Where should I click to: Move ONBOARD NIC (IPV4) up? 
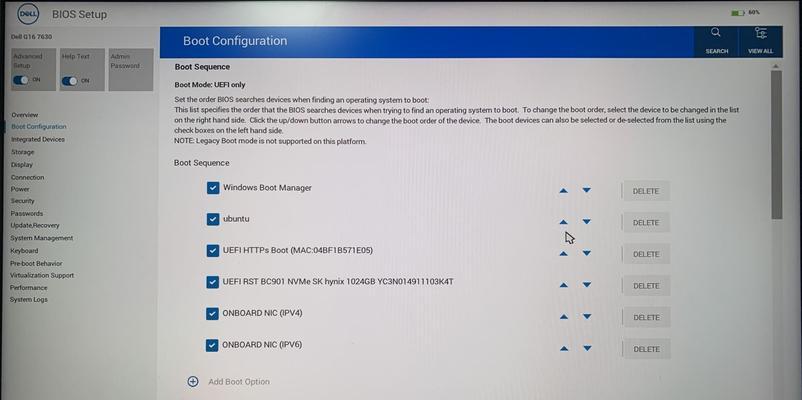click(564, 317)
